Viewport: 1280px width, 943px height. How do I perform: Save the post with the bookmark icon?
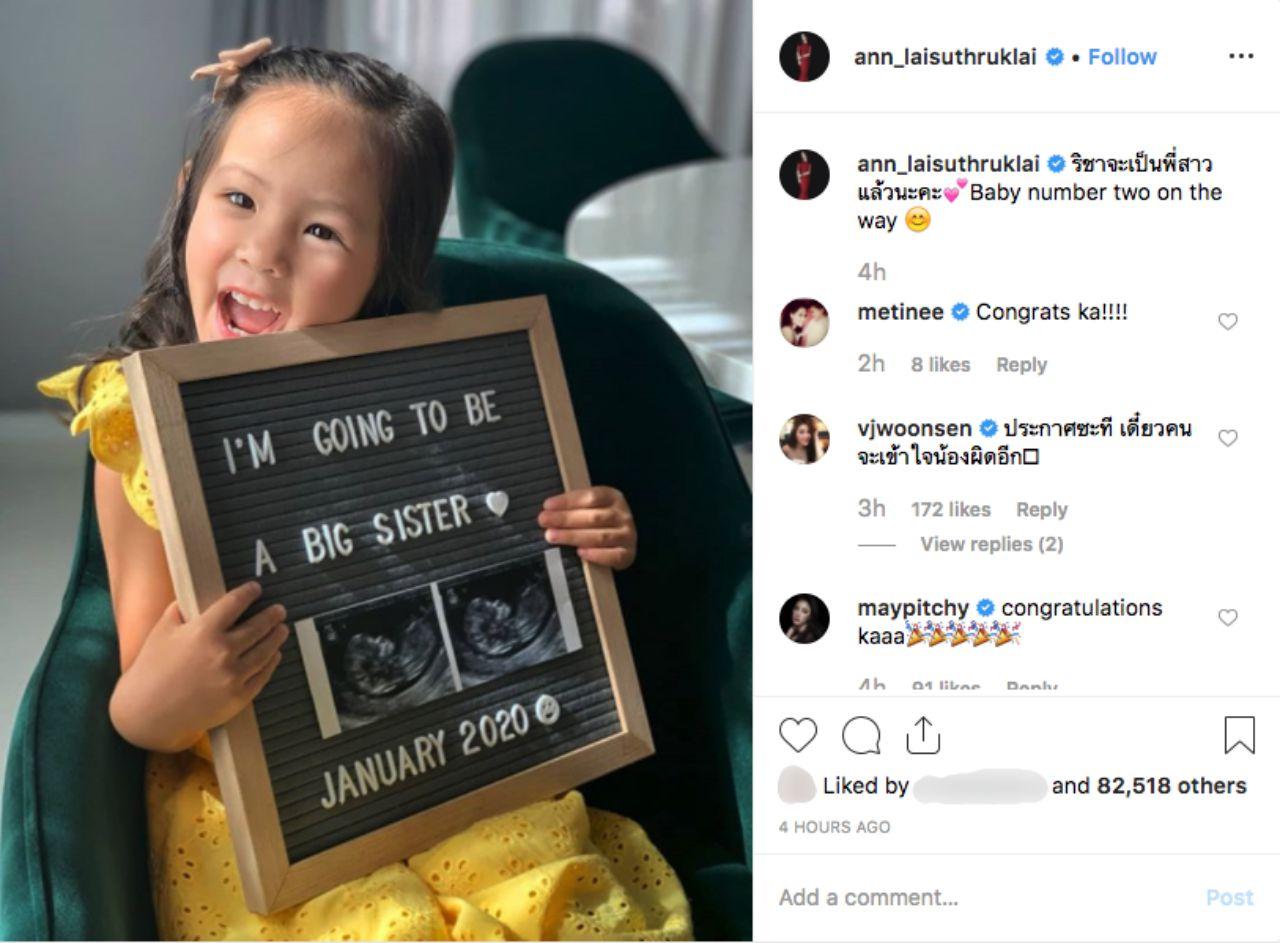(1239, 735)
